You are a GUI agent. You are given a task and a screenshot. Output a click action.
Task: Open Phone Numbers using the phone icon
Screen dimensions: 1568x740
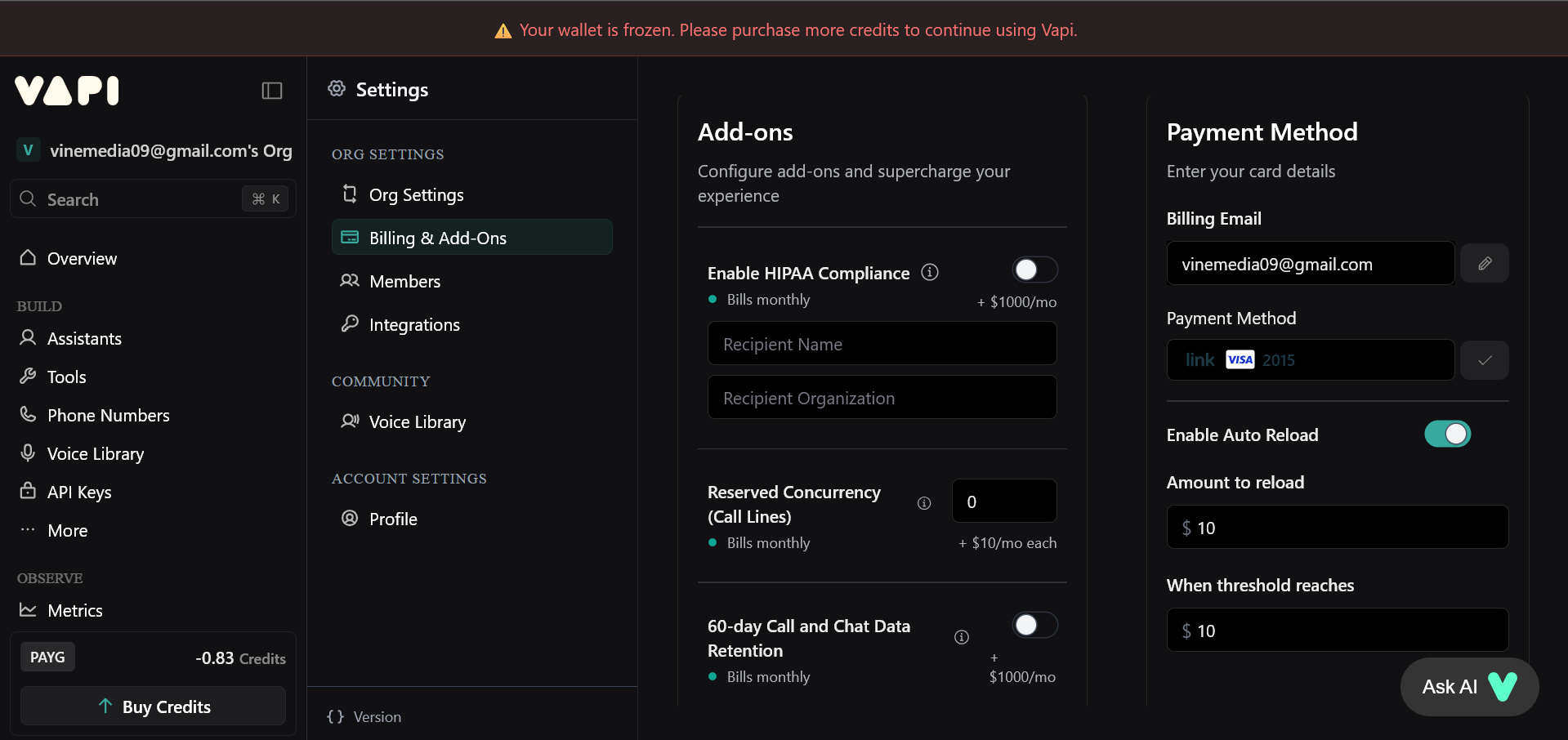27,415
